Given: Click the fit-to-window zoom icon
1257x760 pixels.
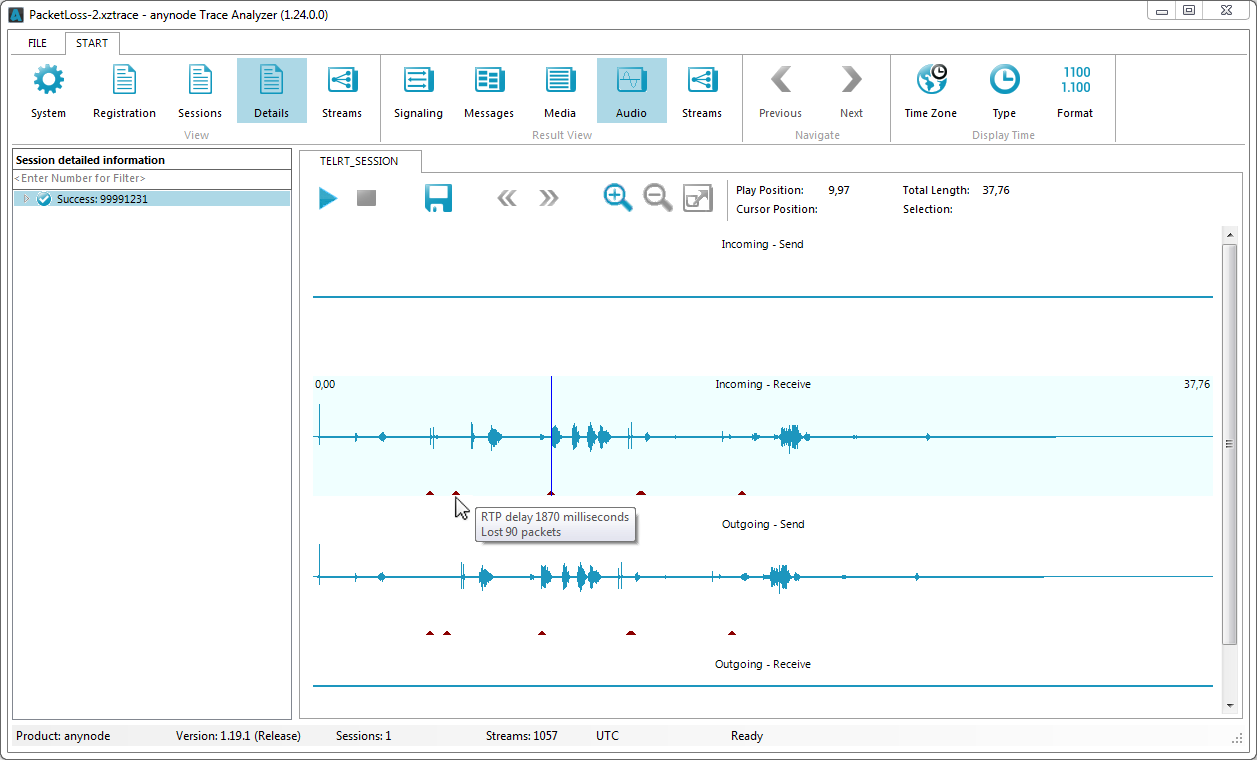Looking at the screenshot, I should (x=697, y=198).
